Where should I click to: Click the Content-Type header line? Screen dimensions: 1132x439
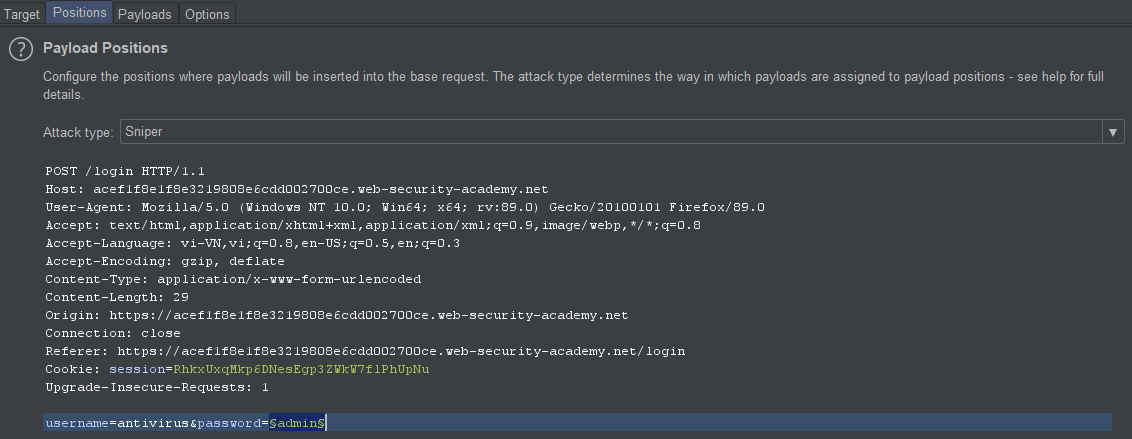click(x=232, y=279)
